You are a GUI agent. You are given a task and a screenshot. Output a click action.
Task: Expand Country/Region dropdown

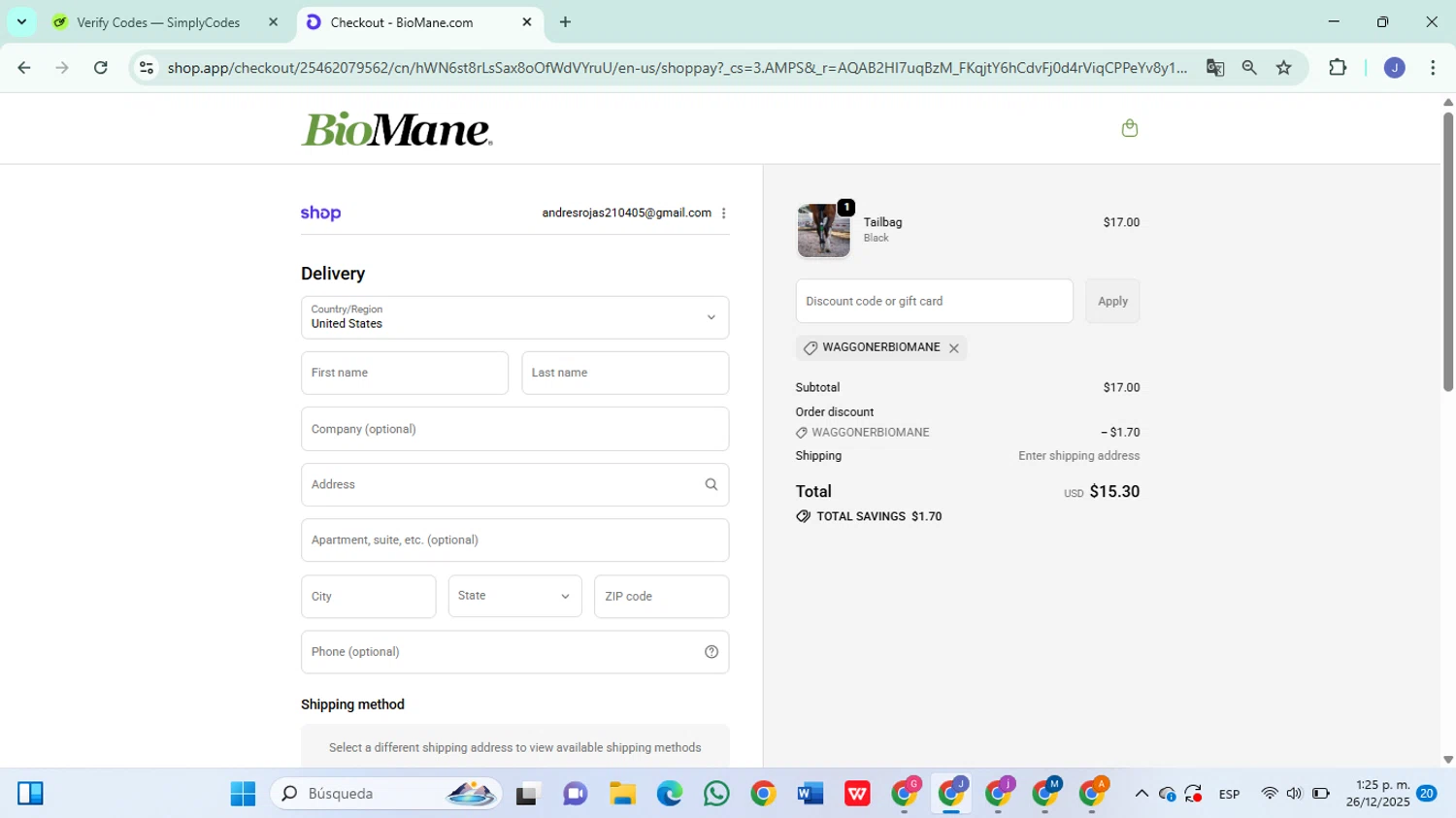point(514,317)
